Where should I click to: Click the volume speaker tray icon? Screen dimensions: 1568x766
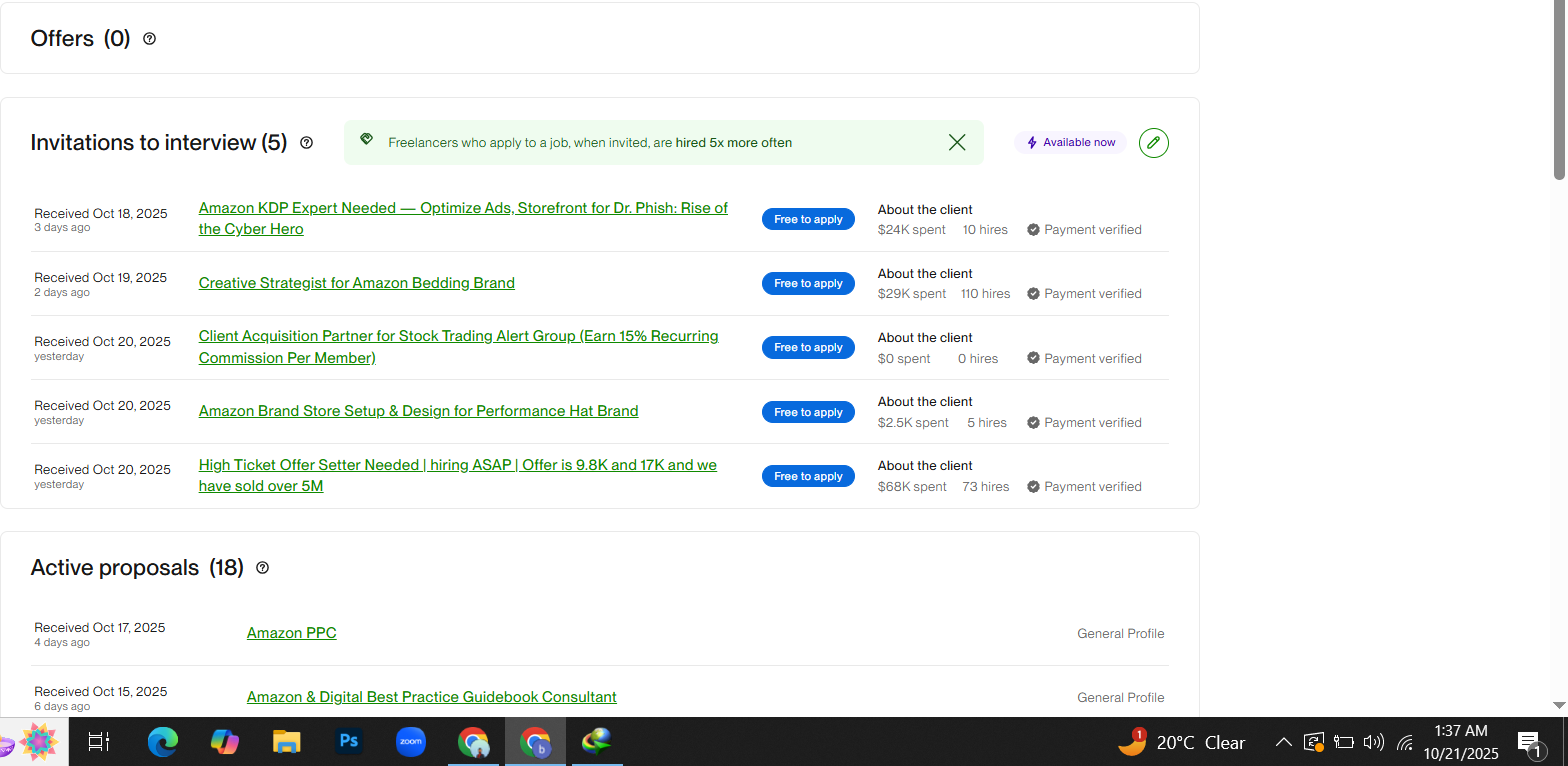pos(1374,742)
